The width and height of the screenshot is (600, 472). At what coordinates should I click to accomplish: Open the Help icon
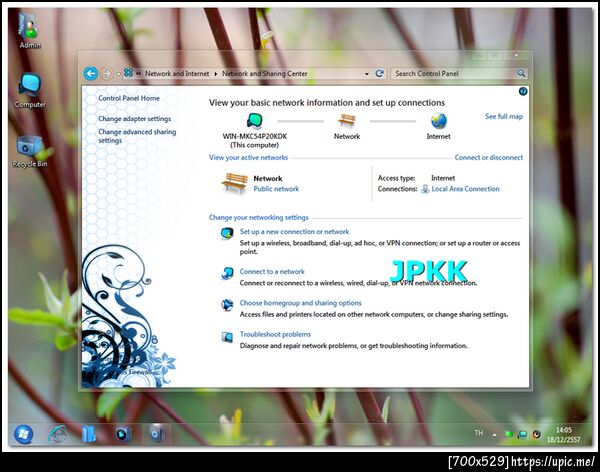[x=523, y=91]
